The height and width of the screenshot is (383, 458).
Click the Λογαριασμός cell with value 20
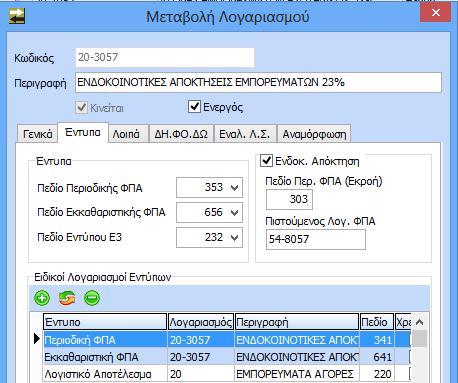click(201, 374)
